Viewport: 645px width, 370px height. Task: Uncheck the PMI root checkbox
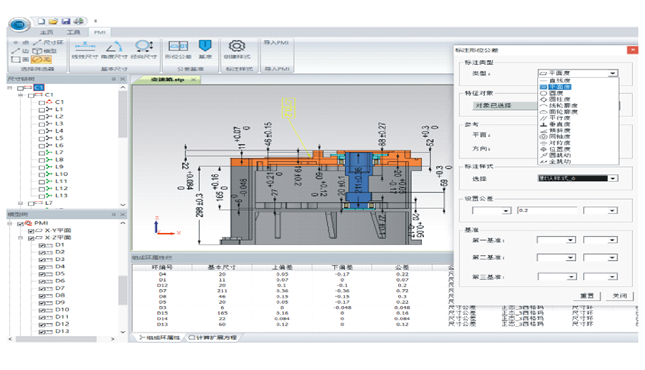20,223
